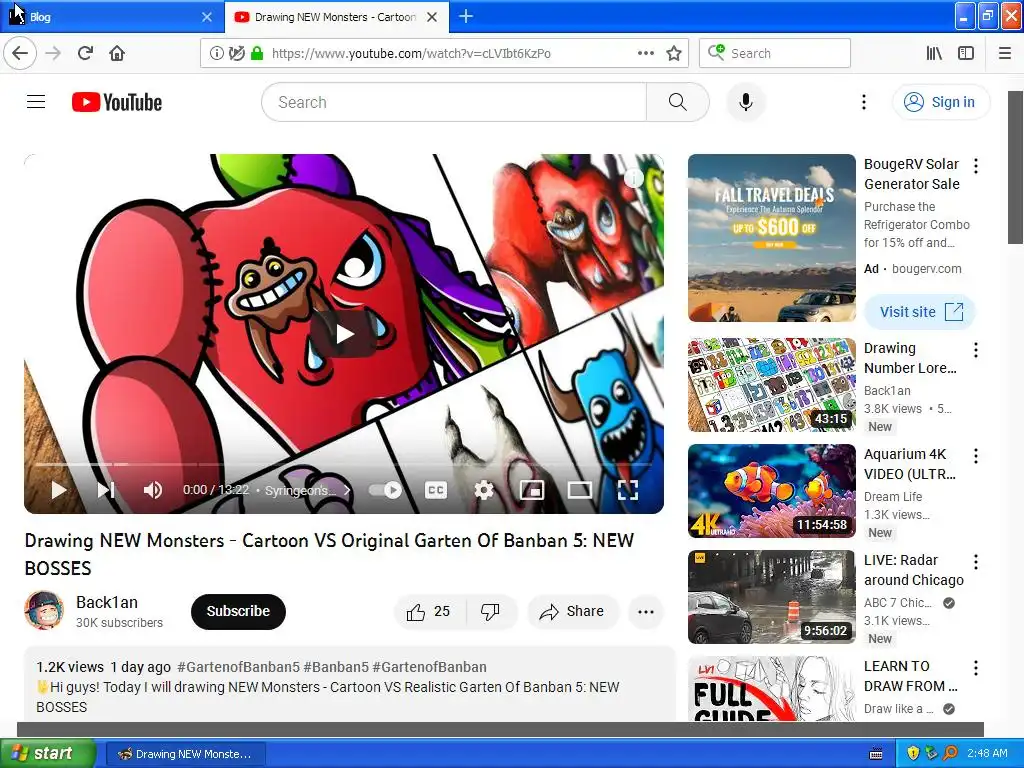The height and width of the screenshot is (768, 1024).
Task: Visit site for BougeRV ad
Action: [920, 312]
